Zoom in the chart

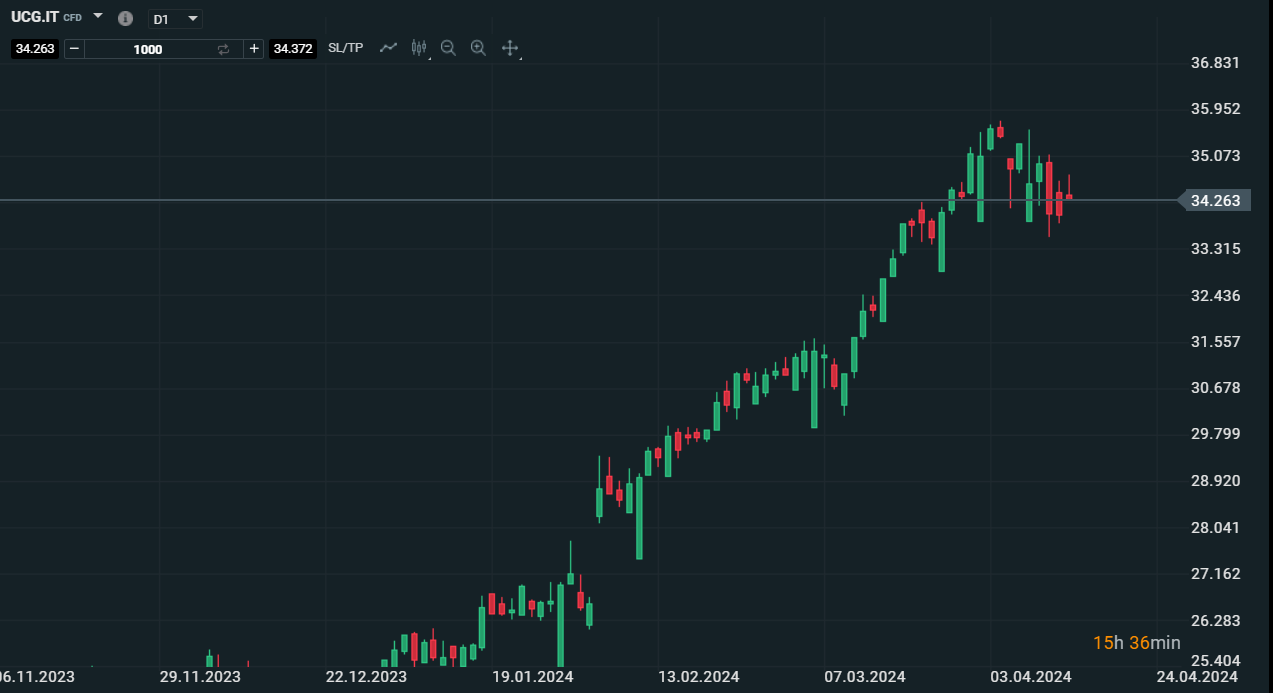coord(478,47)
